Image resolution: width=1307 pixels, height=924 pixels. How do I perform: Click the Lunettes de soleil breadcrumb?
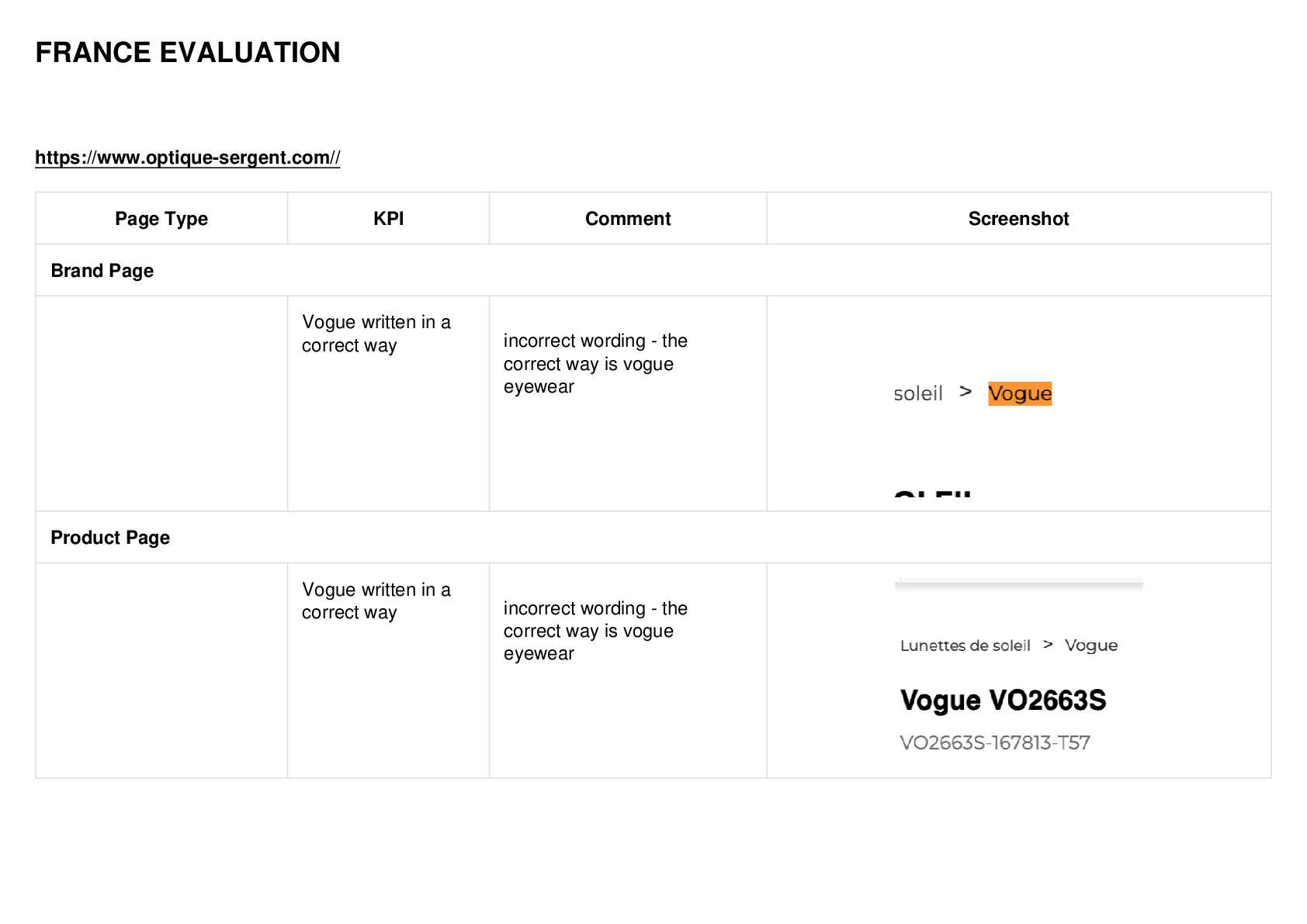[x=966, y=645]
